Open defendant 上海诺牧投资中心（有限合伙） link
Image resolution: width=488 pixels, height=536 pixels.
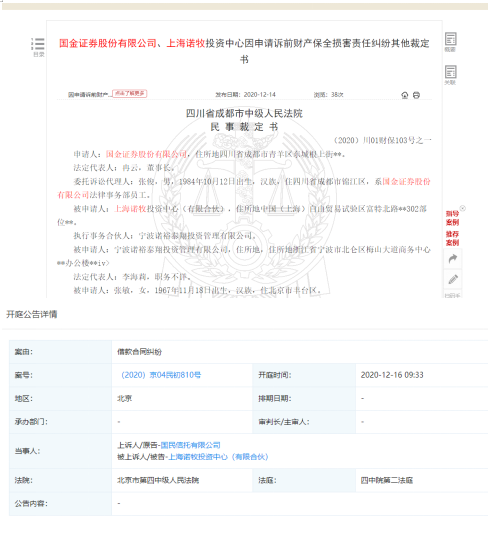[x=218, y=457]
